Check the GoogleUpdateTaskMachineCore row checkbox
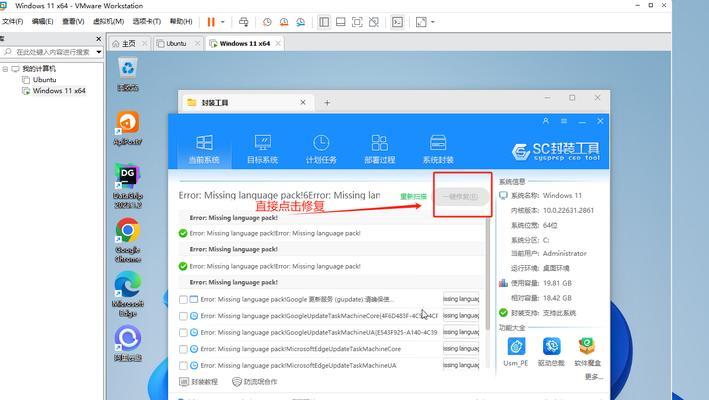 [183, 316]
